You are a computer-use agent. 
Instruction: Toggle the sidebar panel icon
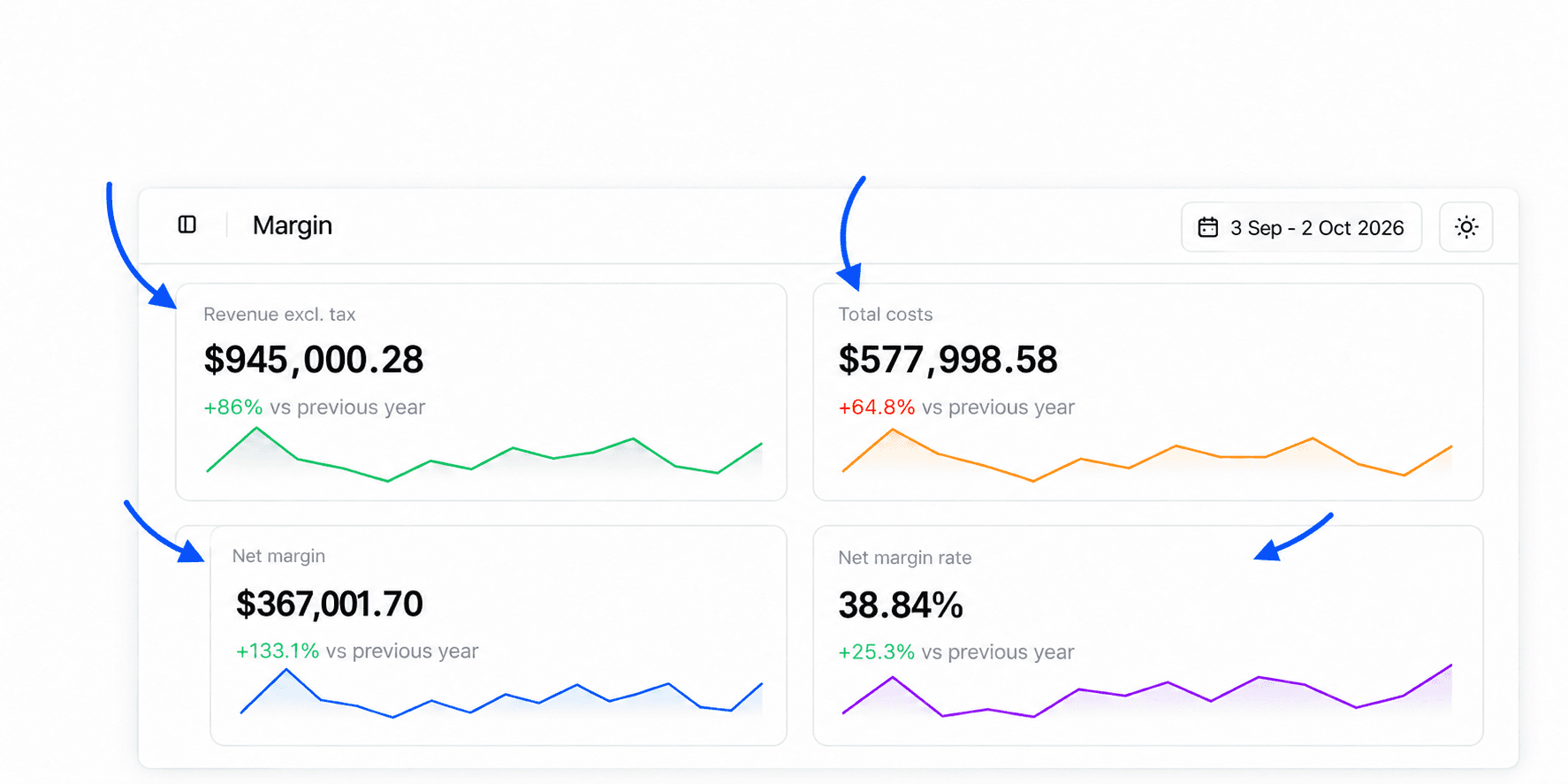(187, 225)
